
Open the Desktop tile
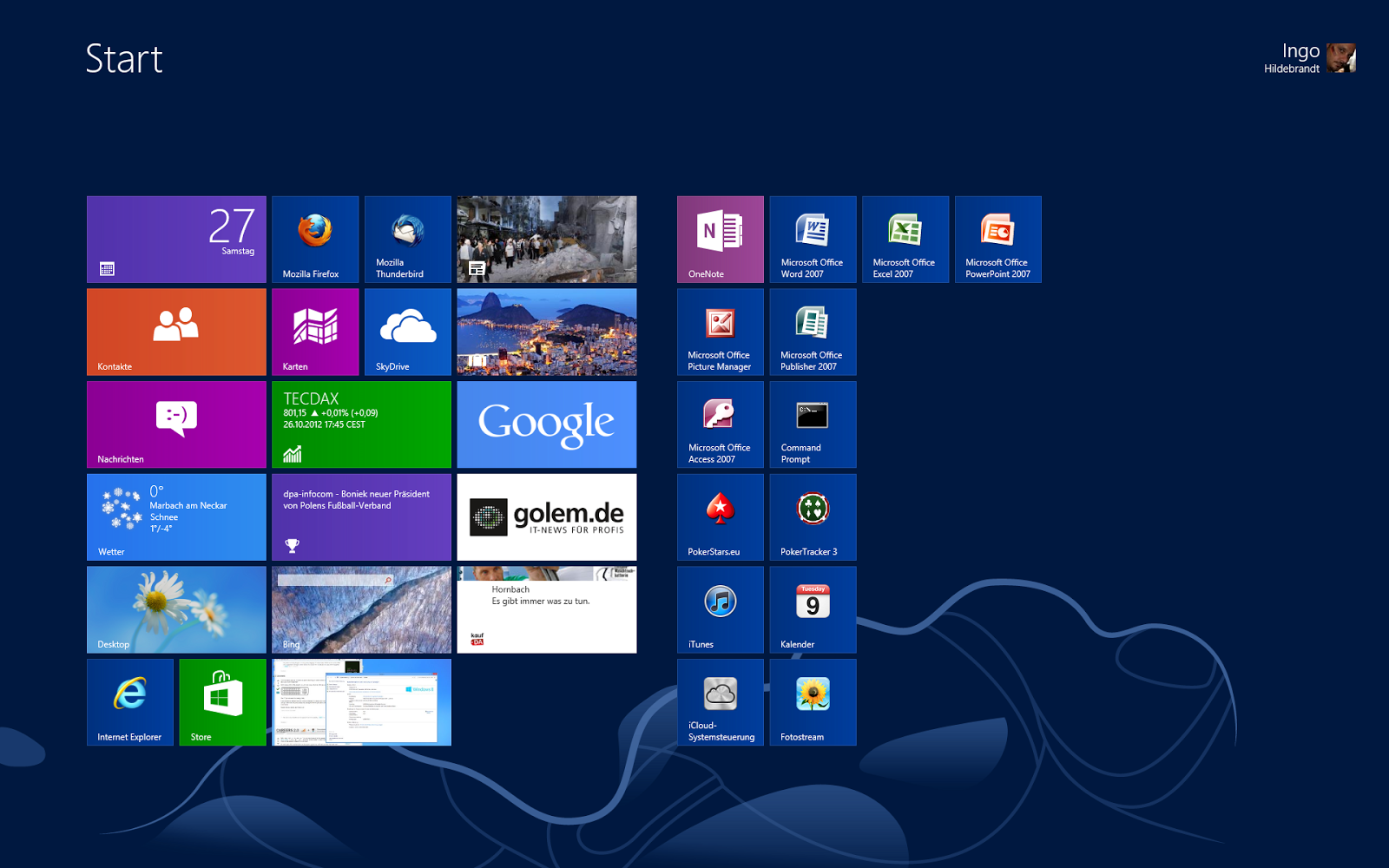(176, 610)
